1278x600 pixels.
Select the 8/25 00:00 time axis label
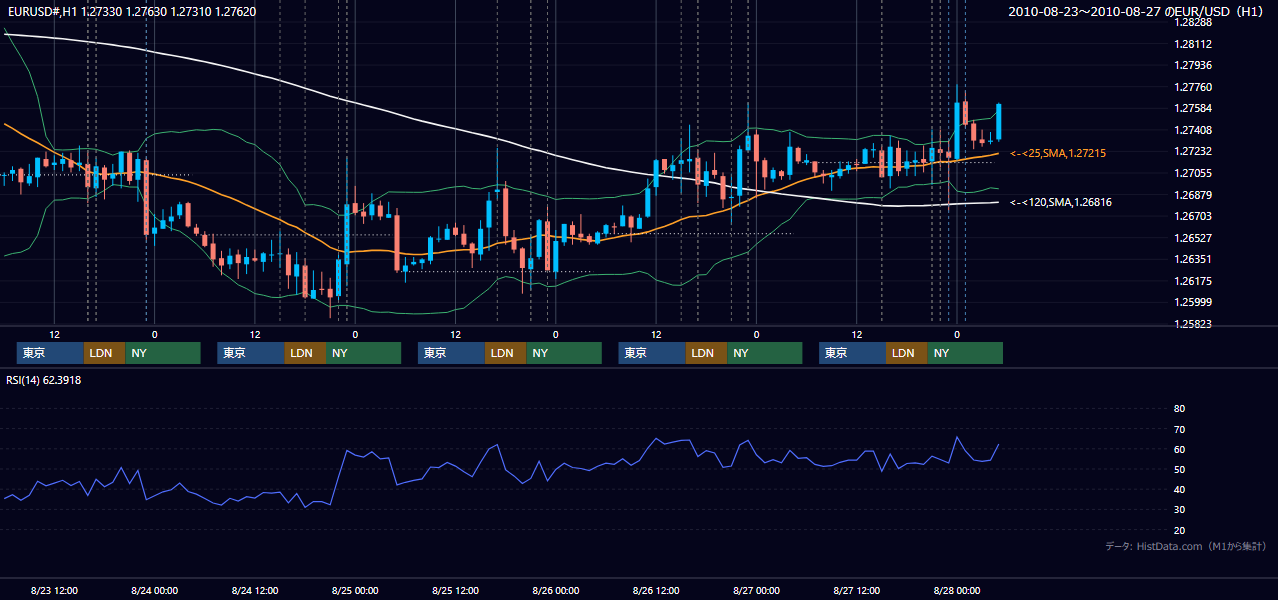coord(355,591)
